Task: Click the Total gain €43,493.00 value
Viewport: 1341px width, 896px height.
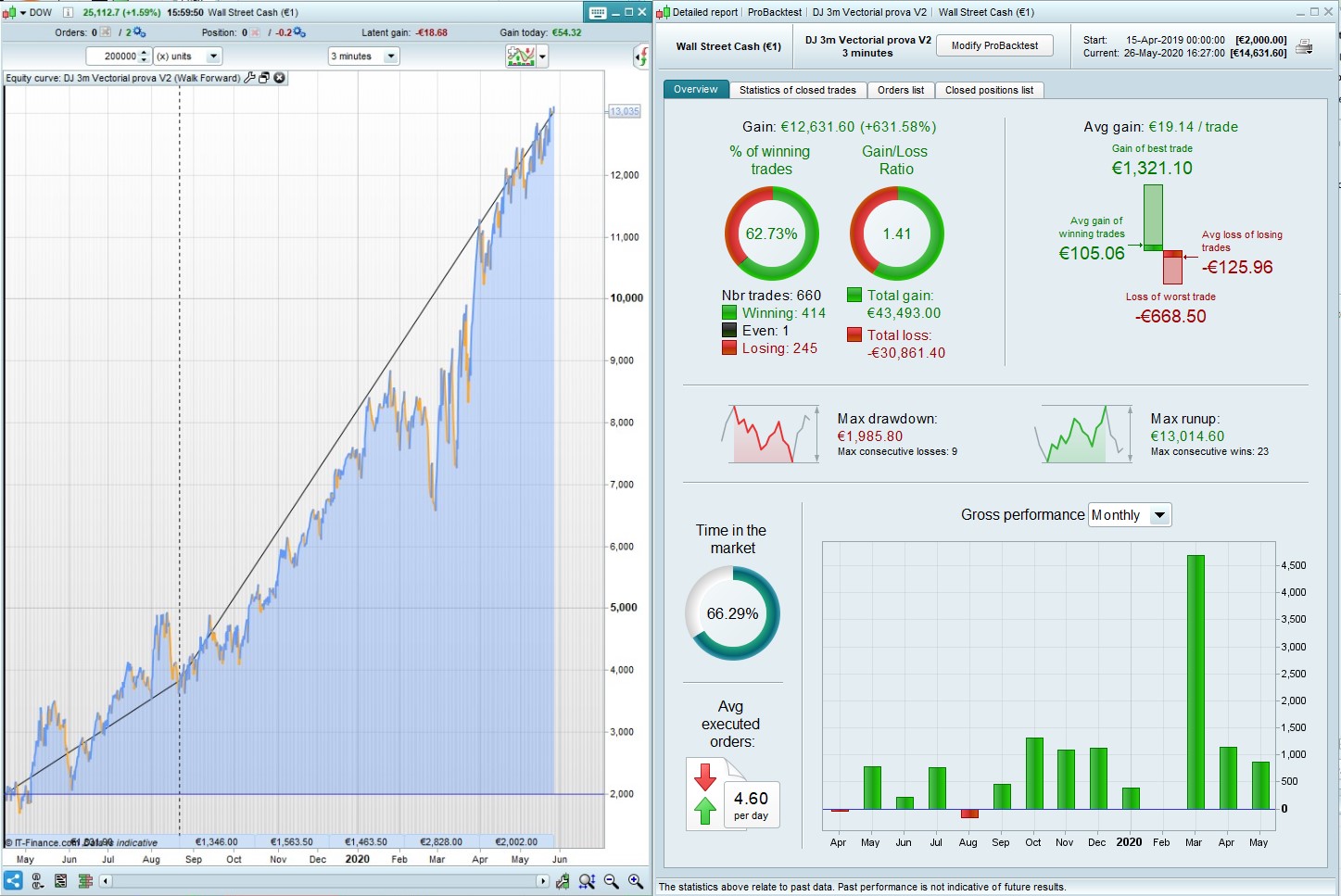Action: click(904, 313)
